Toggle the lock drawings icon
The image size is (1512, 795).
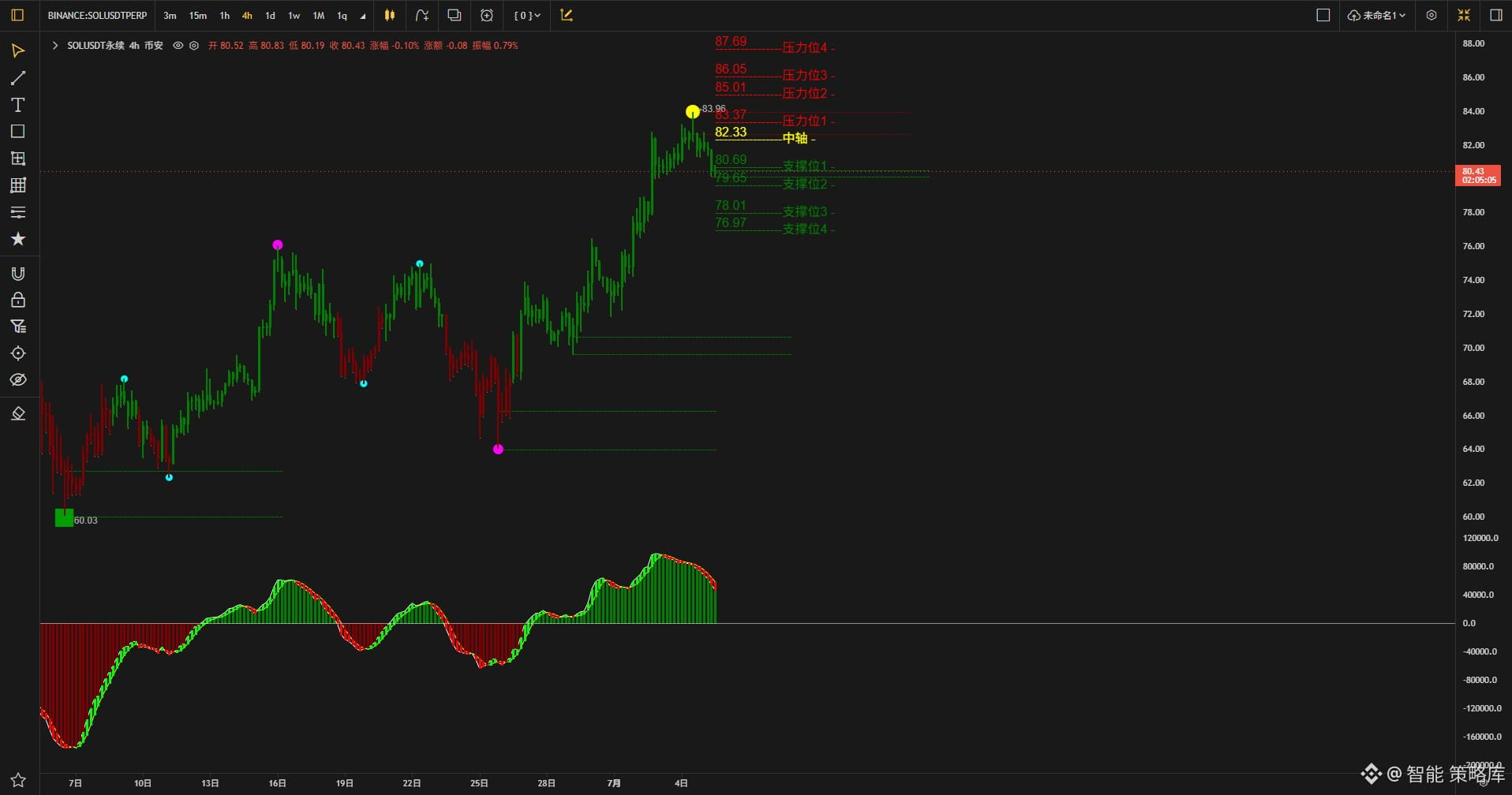(18, 300)
